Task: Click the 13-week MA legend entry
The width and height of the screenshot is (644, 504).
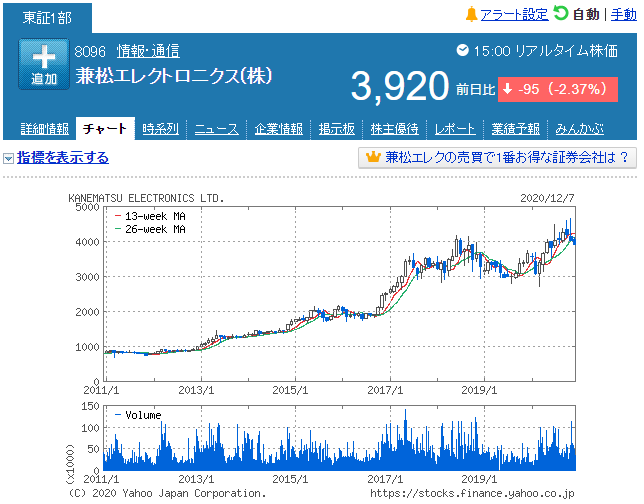Action: click(150, 216)
